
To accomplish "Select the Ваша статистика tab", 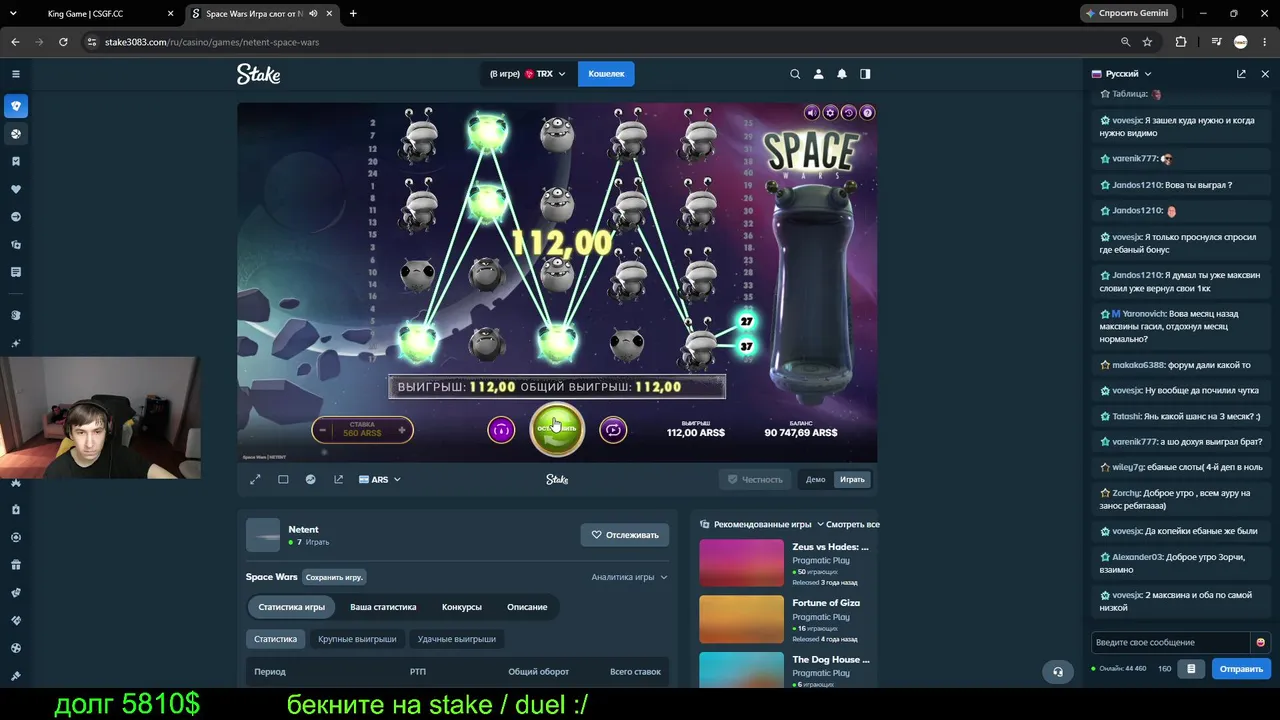I will (383, 607).
